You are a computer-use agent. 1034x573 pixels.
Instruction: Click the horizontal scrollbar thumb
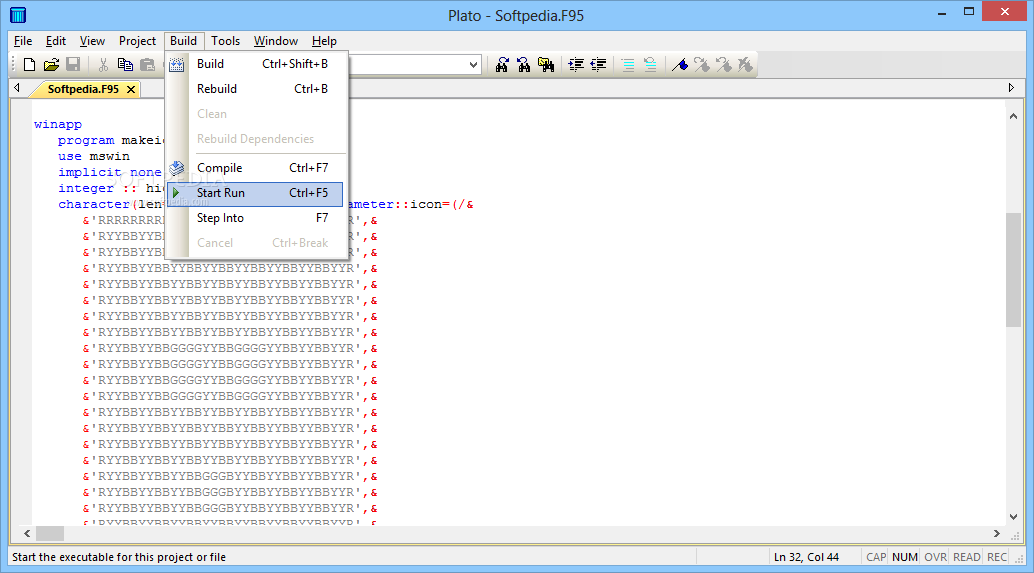49,533
